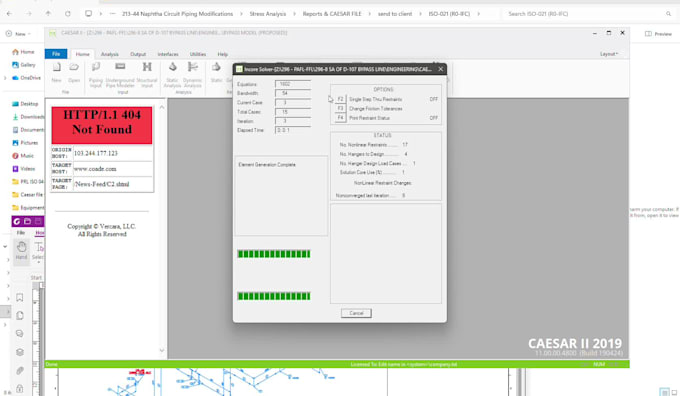The width and height of the screenshot is (680, 396).
Task: Click 'send to client' in breadcrumb path
Action: pos(395,14)
